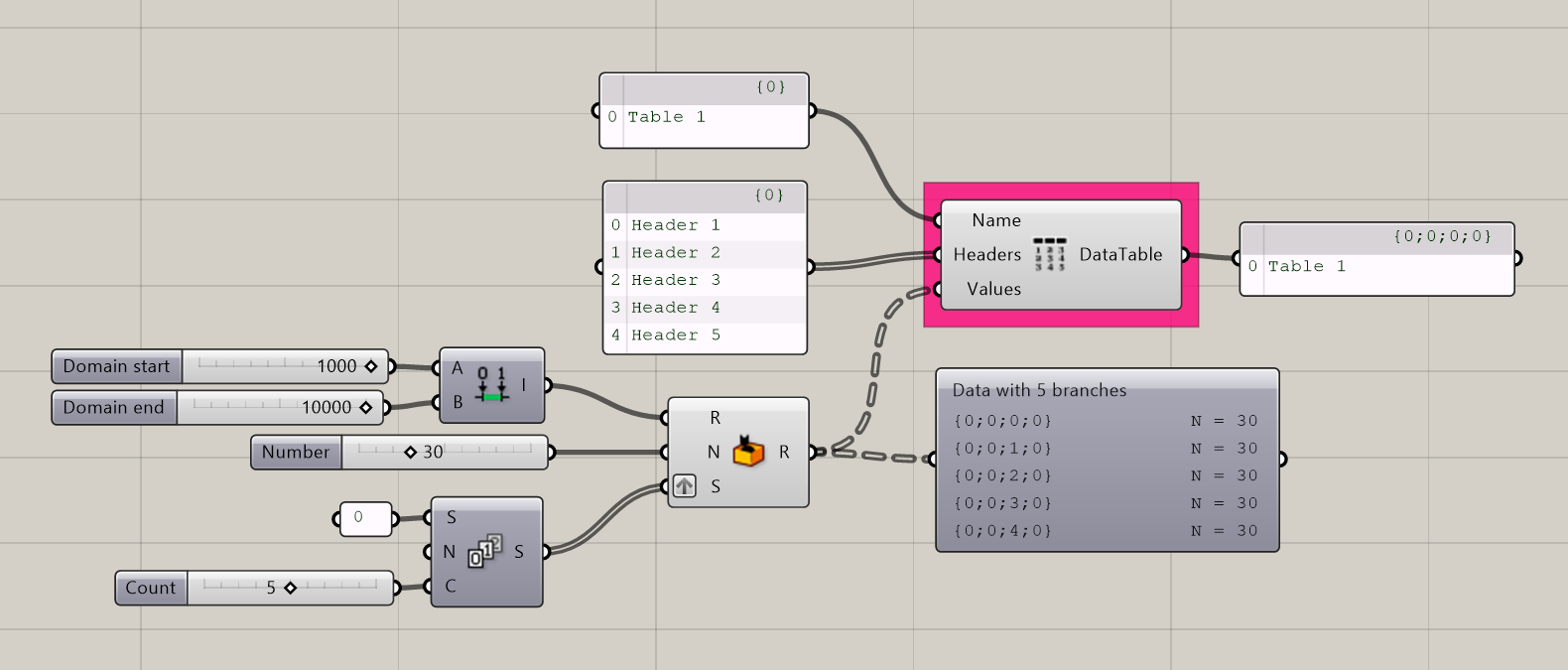Select the Header 3 row in panel
This screenshot has width=1568, height=670.
(676, 280)
